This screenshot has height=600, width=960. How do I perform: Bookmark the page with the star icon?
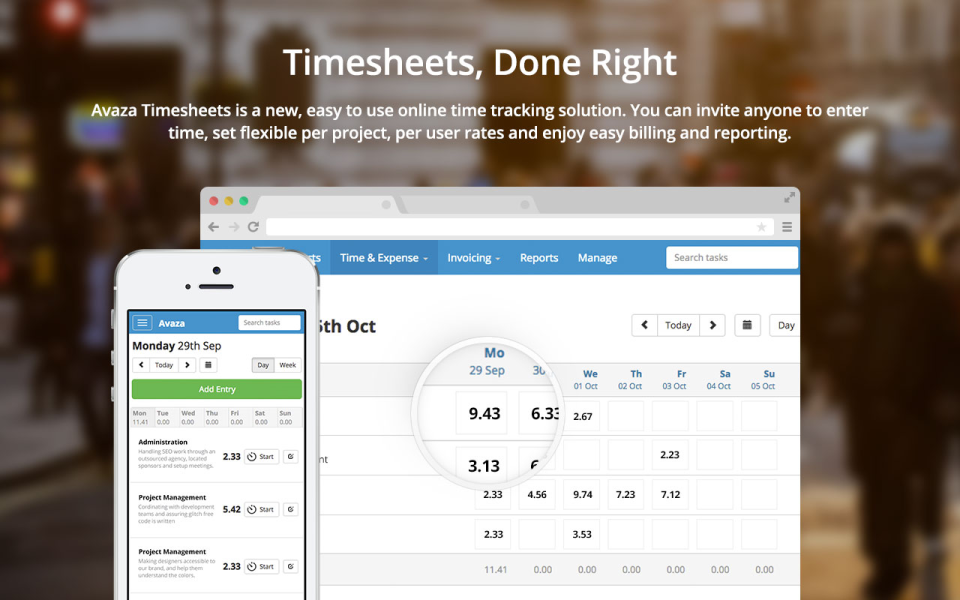pos(761,227)
